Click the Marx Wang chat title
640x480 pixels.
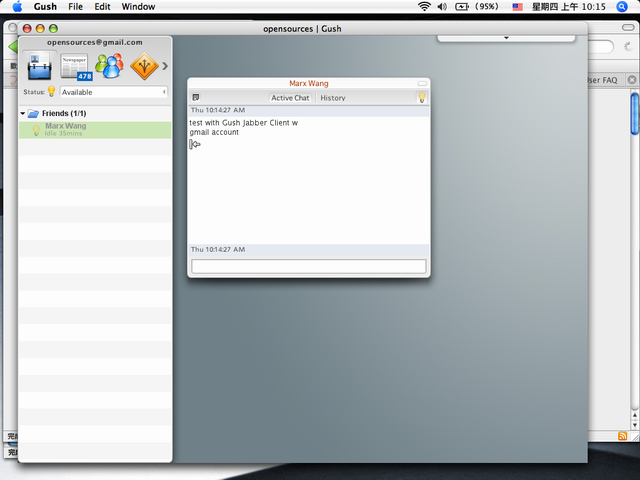309,83
